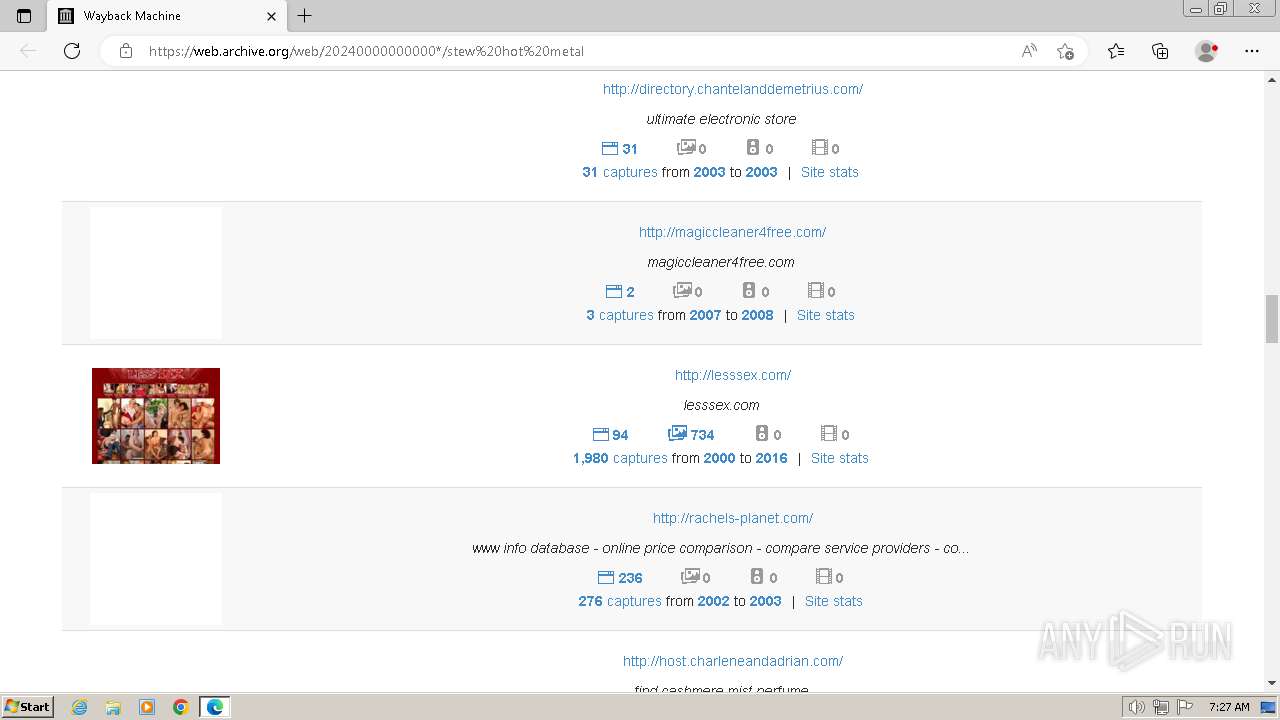The height and width of the screenshot is (720, 1280).
Task: Click blank thumbnail for magiccleaner4free.com
Action: click(x=156, y=273)
